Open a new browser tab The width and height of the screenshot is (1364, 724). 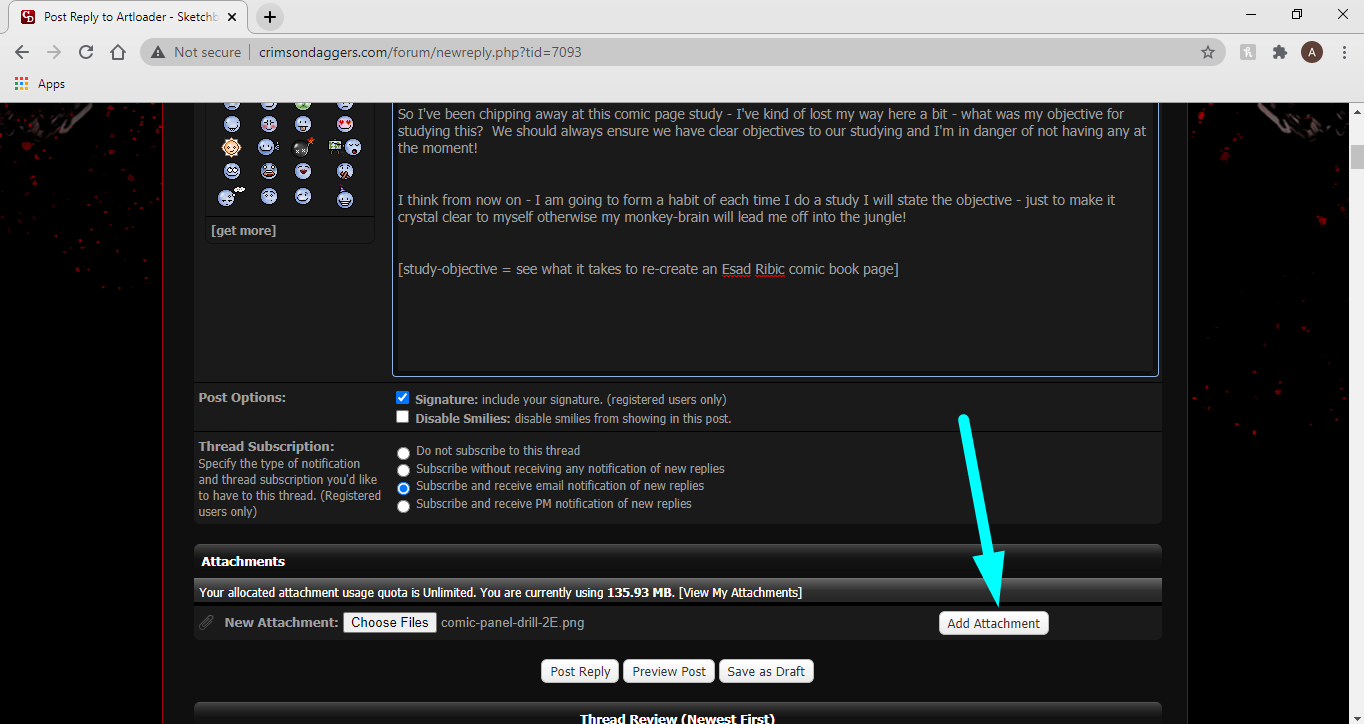[270, 17]
